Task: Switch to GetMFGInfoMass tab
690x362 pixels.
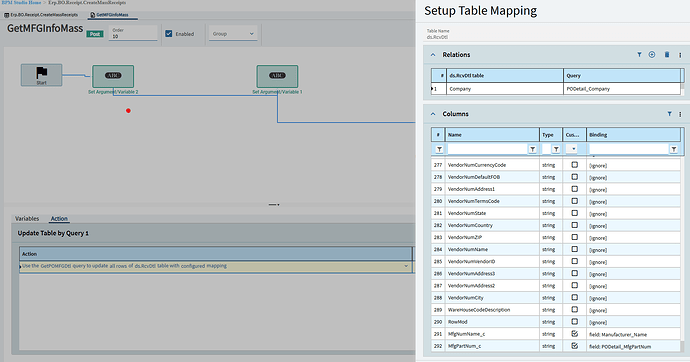Action: point(109,15)
